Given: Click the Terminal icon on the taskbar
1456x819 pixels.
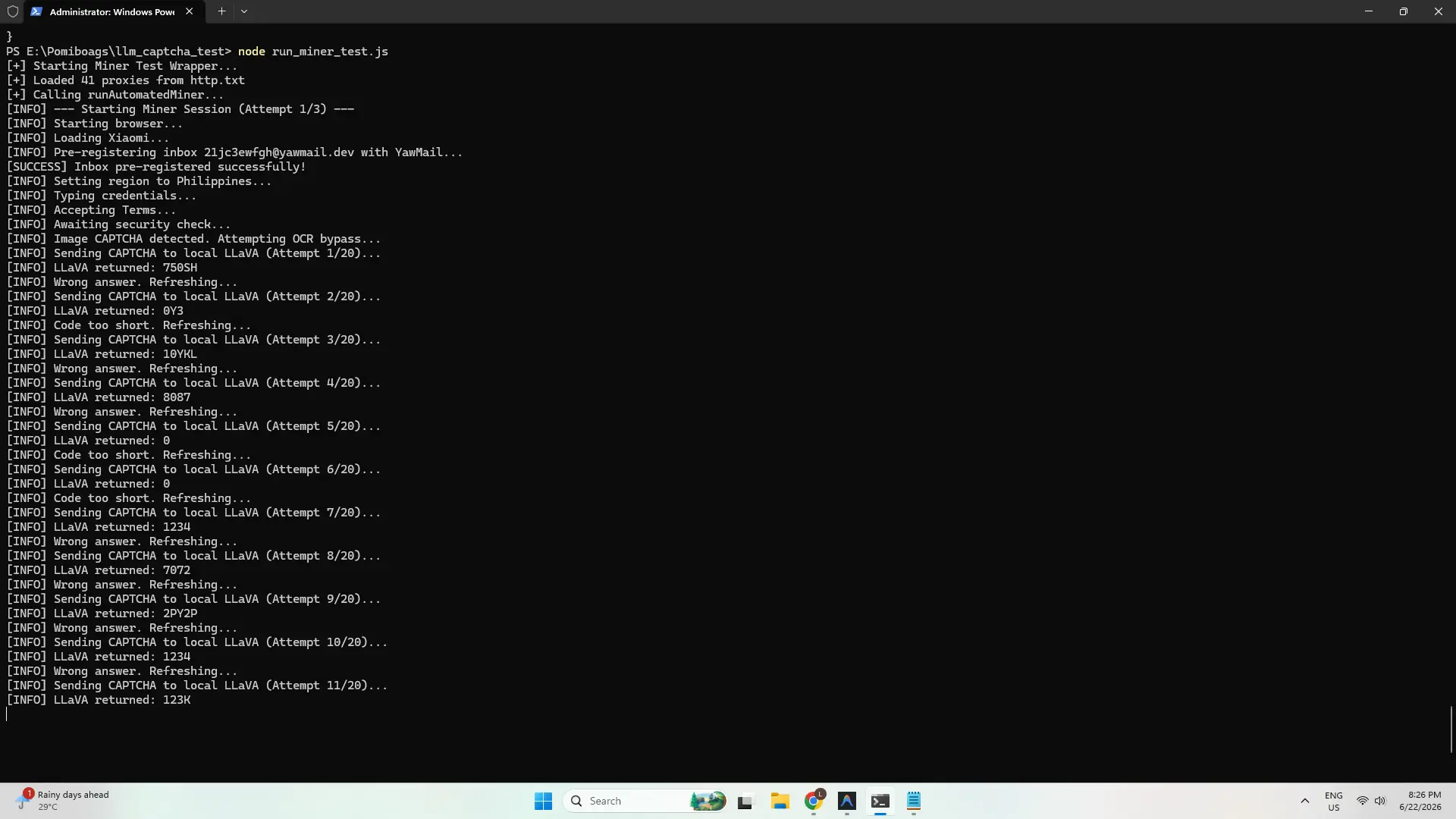Looking at the screenshot, I should [880, 801].
